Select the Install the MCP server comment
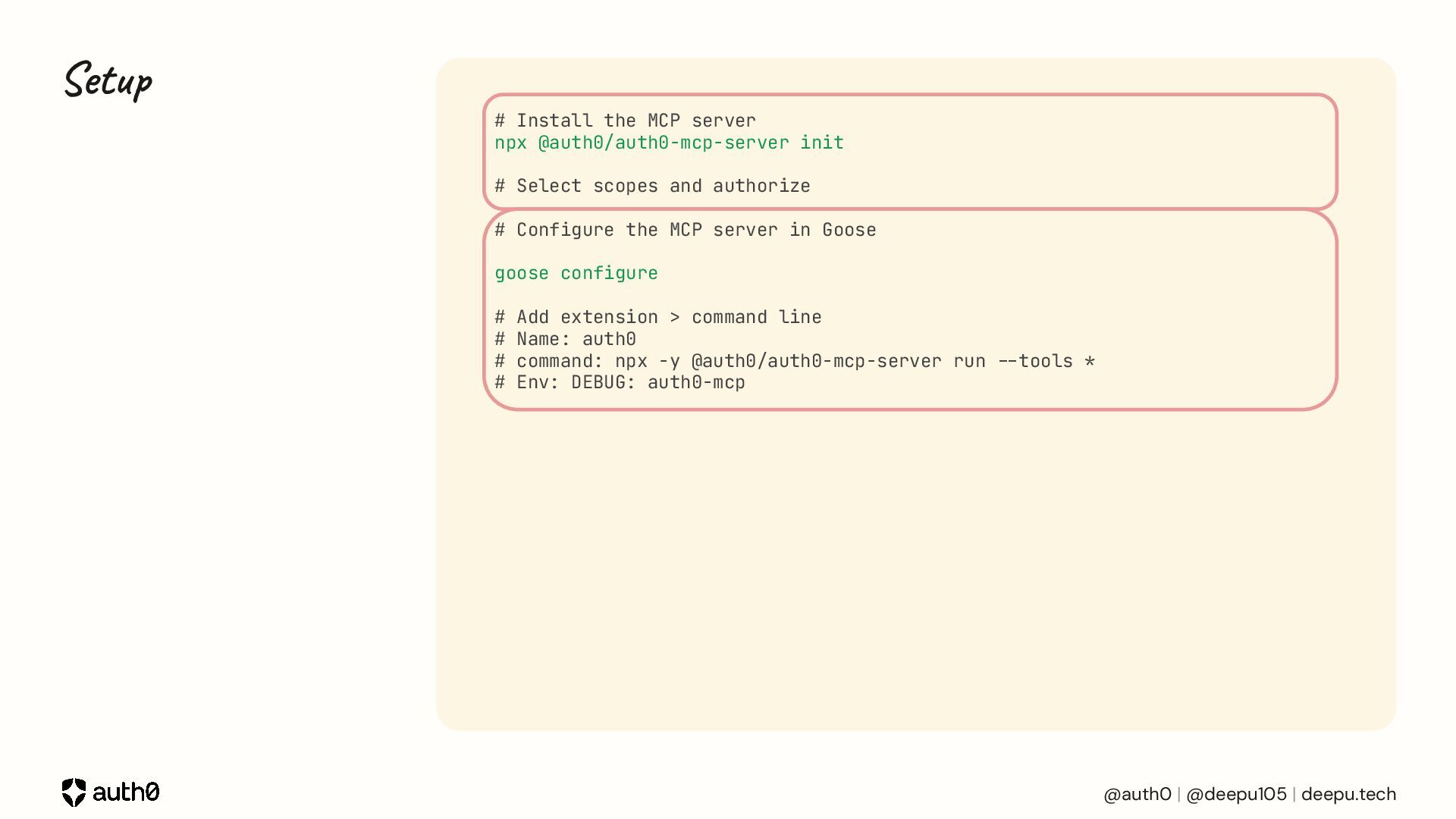1456x819 pixels. (625, 121)
